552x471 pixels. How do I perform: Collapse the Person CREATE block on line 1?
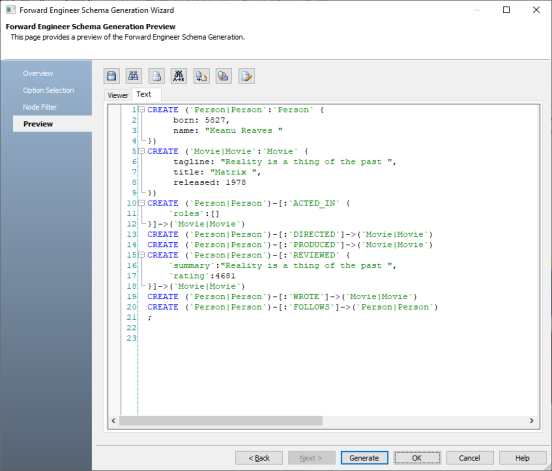click(142, 110)
